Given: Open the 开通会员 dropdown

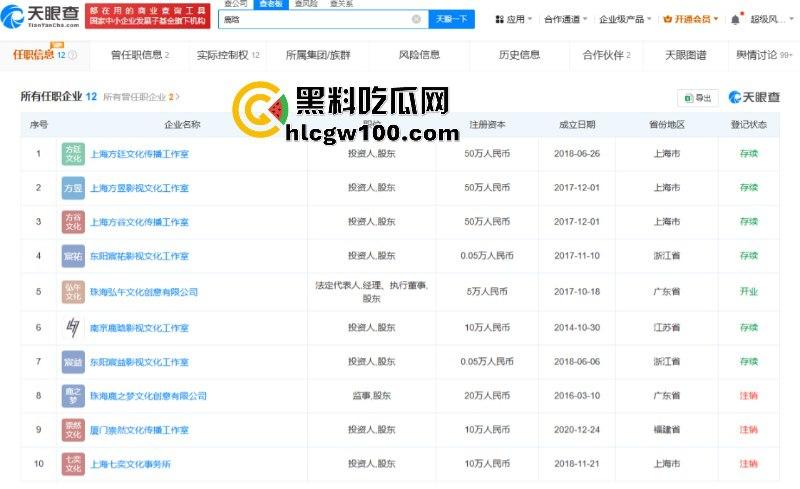Looking at the screenshot, I should (691, 19).
